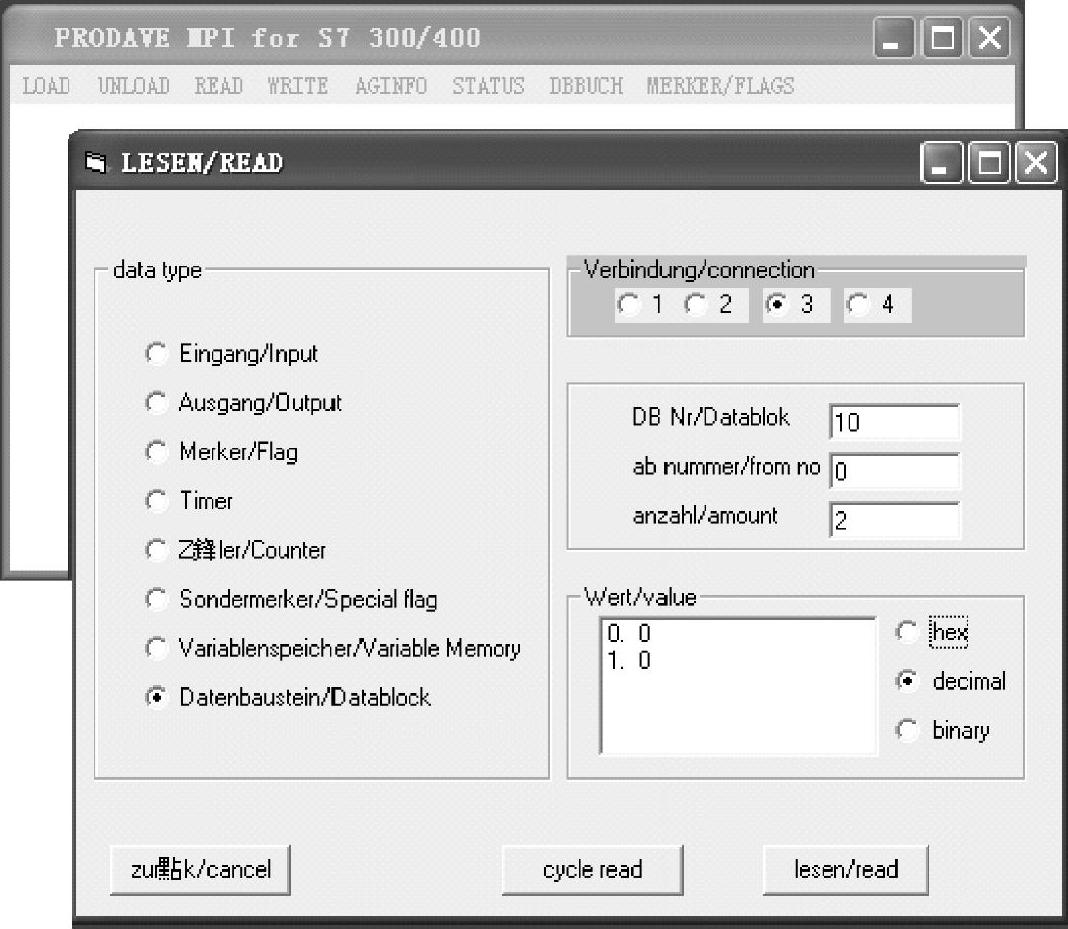Maximize the LESEN/READ dialog window

pos(989,163)
